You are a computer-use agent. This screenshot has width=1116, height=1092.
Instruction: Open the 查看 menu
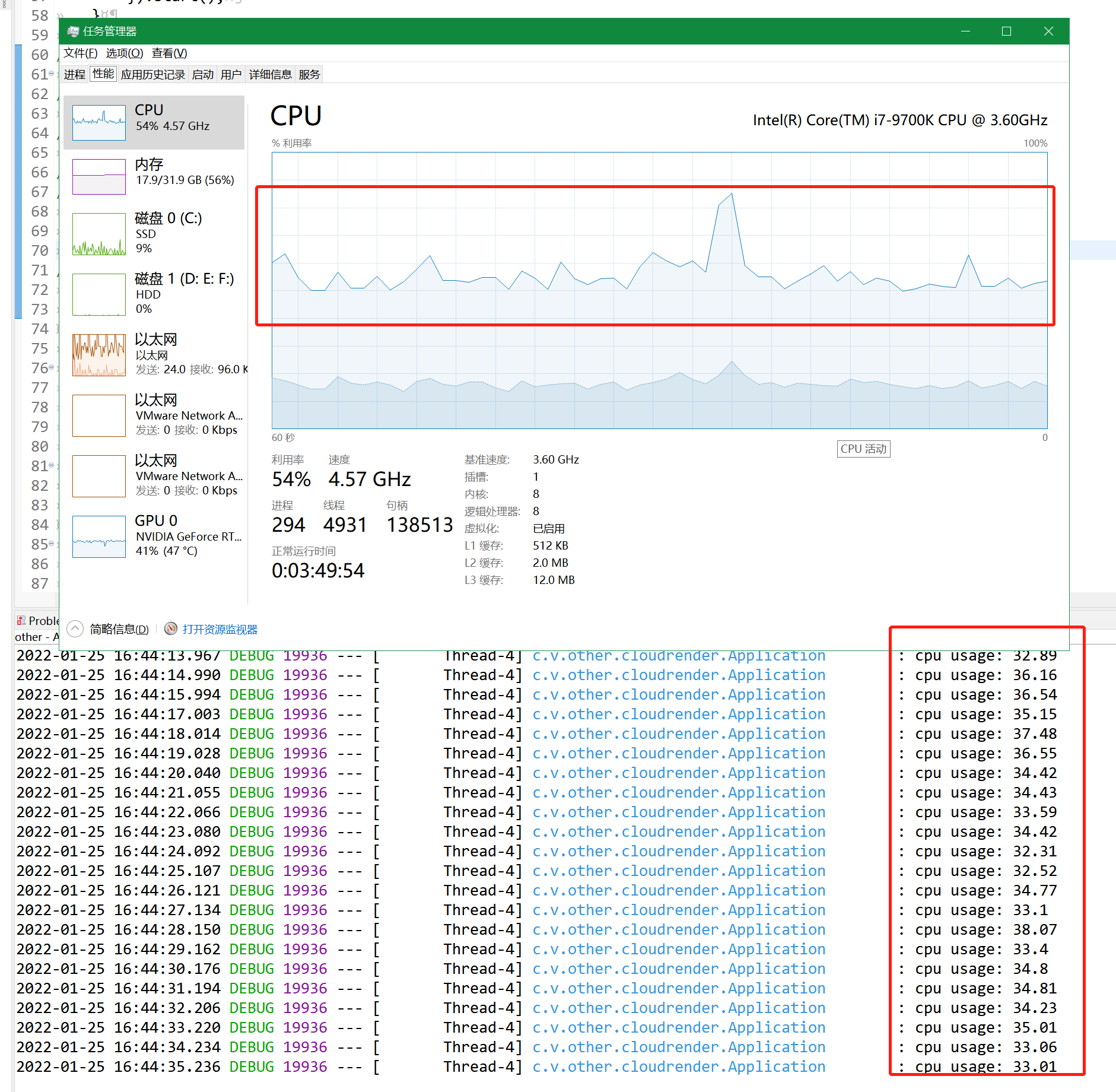(168, 53)
